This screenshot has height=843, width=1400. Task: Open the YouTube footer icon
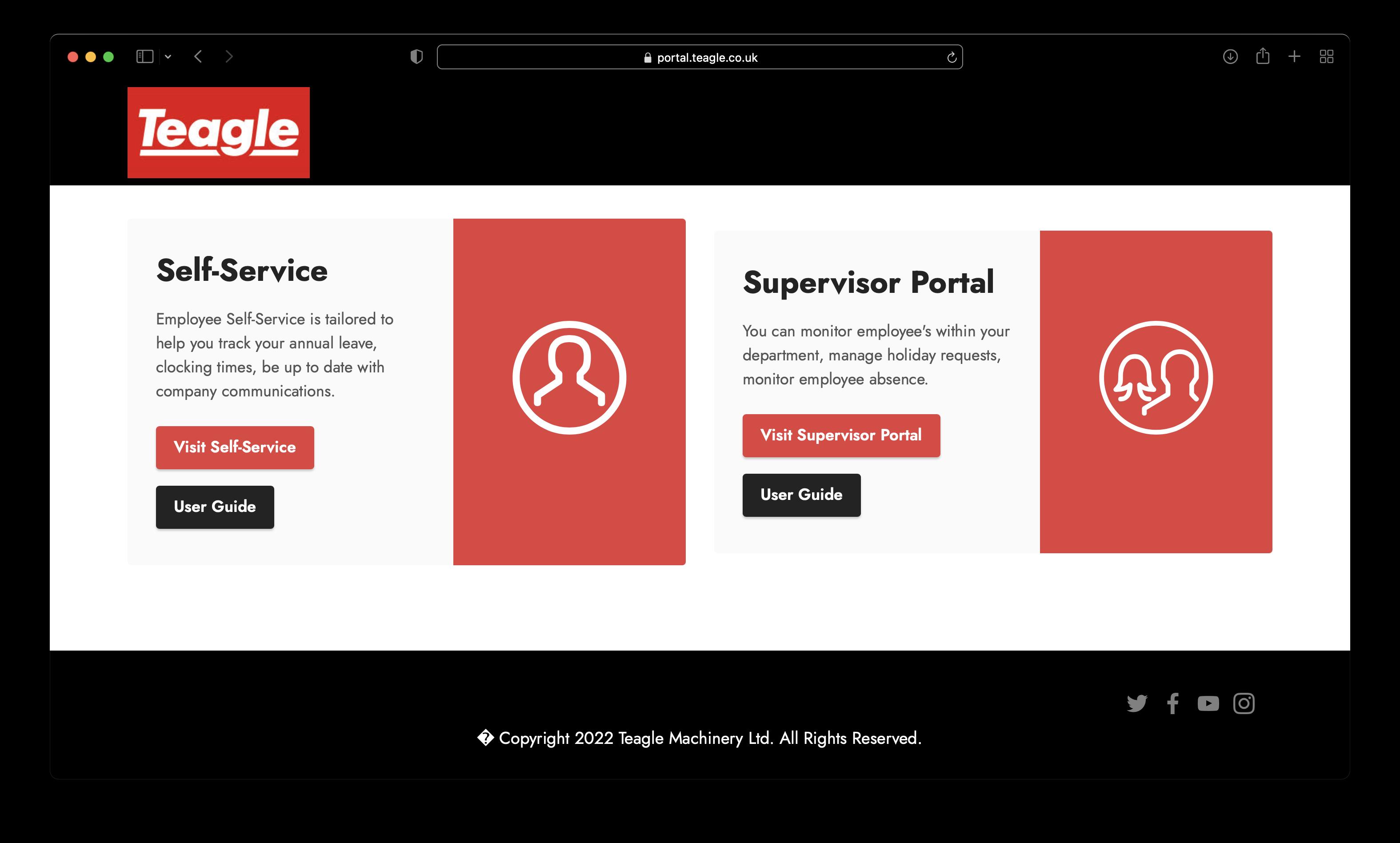pos(1208,703)
